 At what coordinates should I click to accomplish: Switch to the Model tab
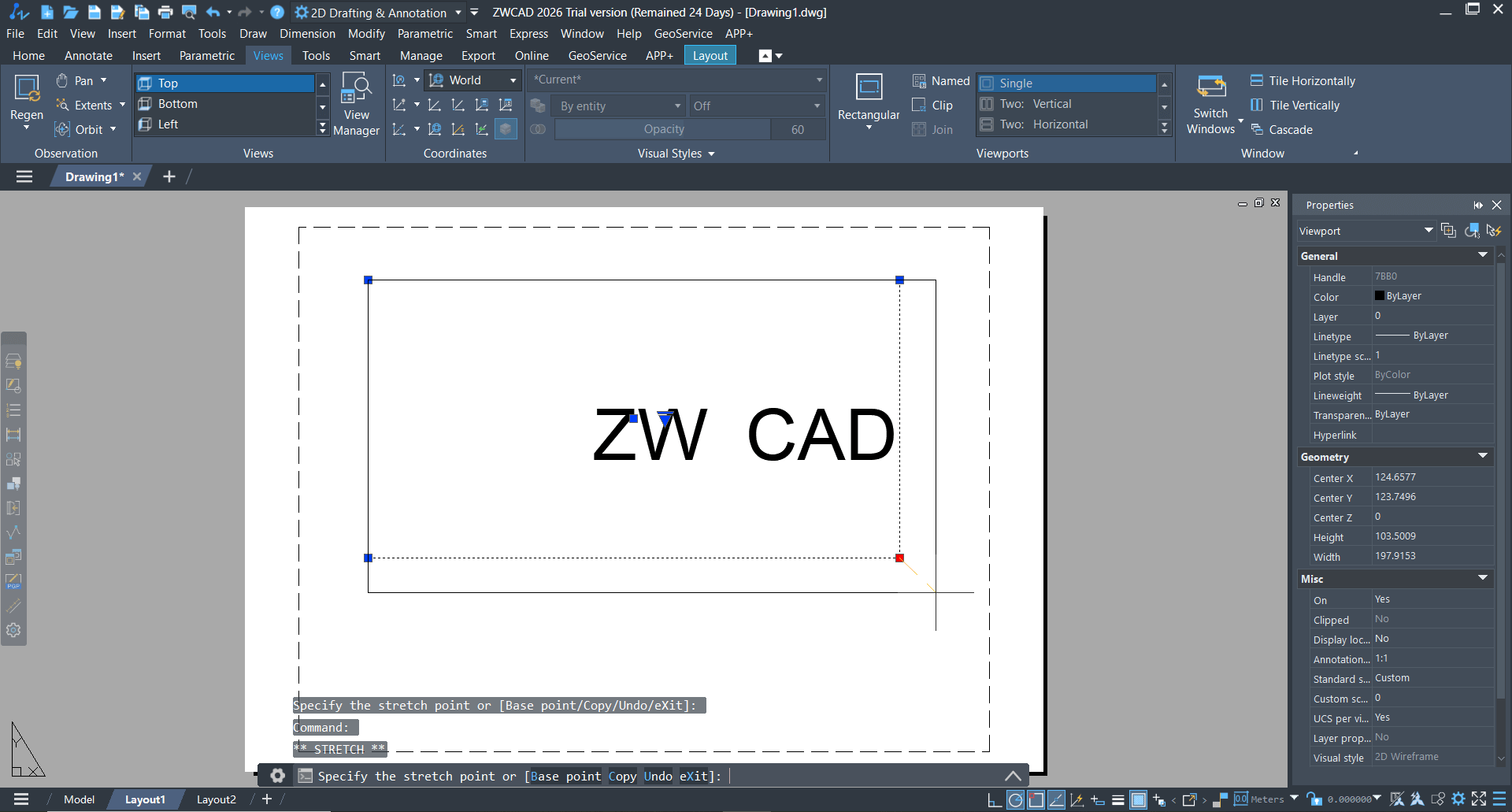pos(79,799)
